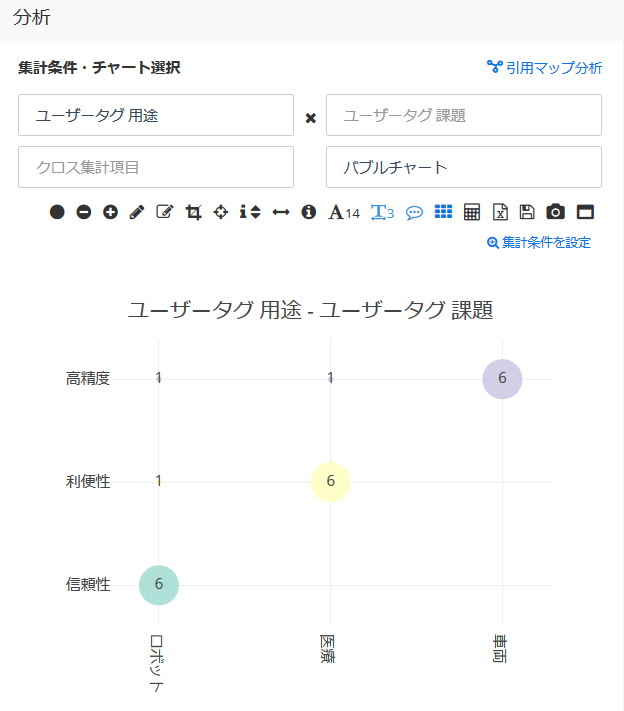This screenshot has height=711, width=624.
Task: Toggle the T3 text size icon
Action: coord(383,212)
